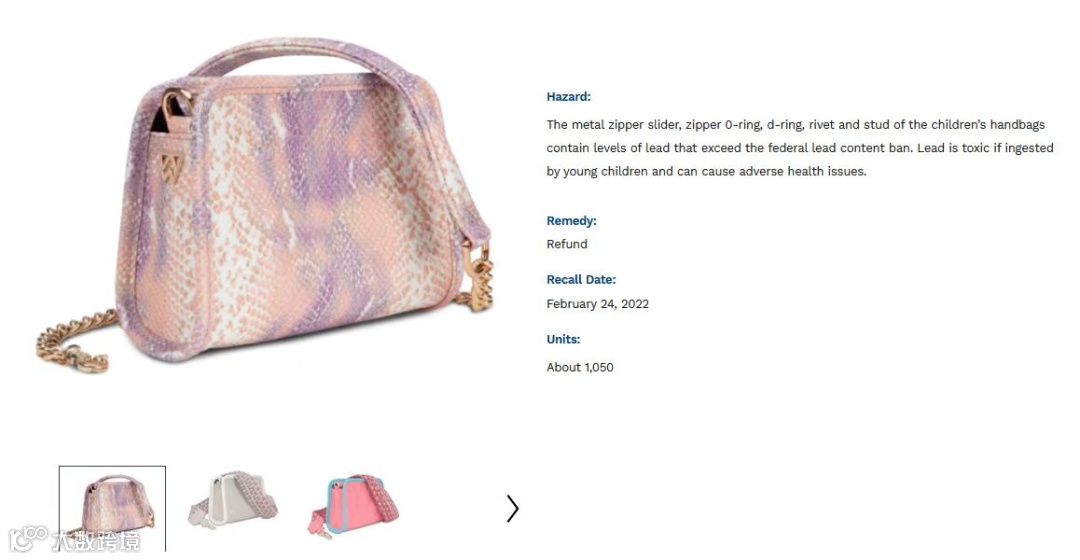The width and height of the screenshot is (1080, 560).
Task: Click the Units heading
Action: tap(563, 339)
